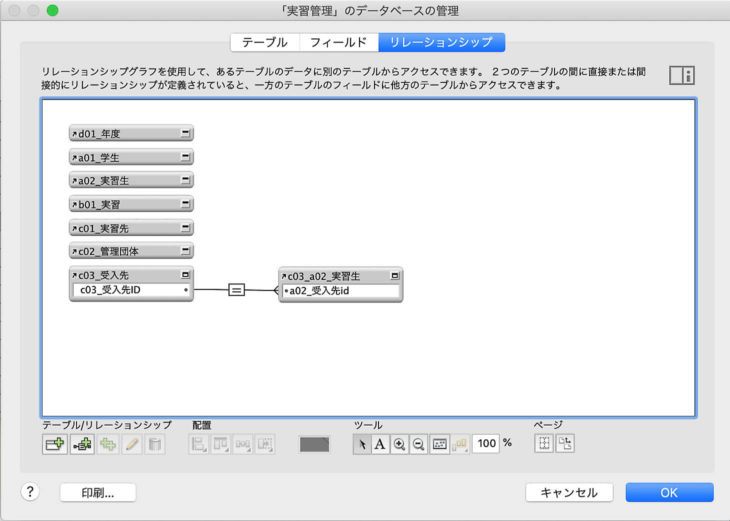Select the zoom out magnifier tool

(418, 444)
